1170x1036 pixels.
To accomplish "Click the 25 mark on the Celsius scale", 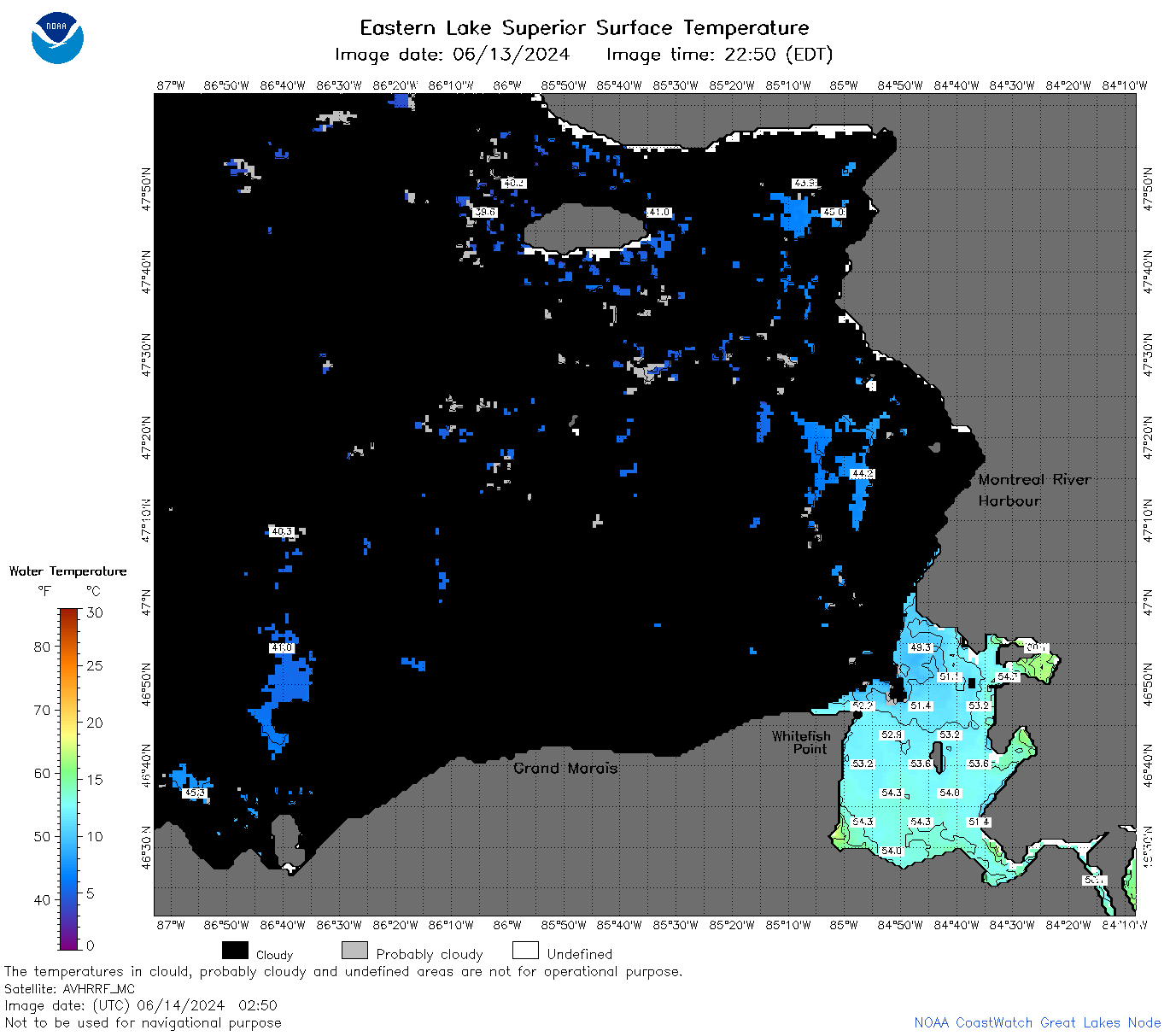I will click(x=95, y=665).
